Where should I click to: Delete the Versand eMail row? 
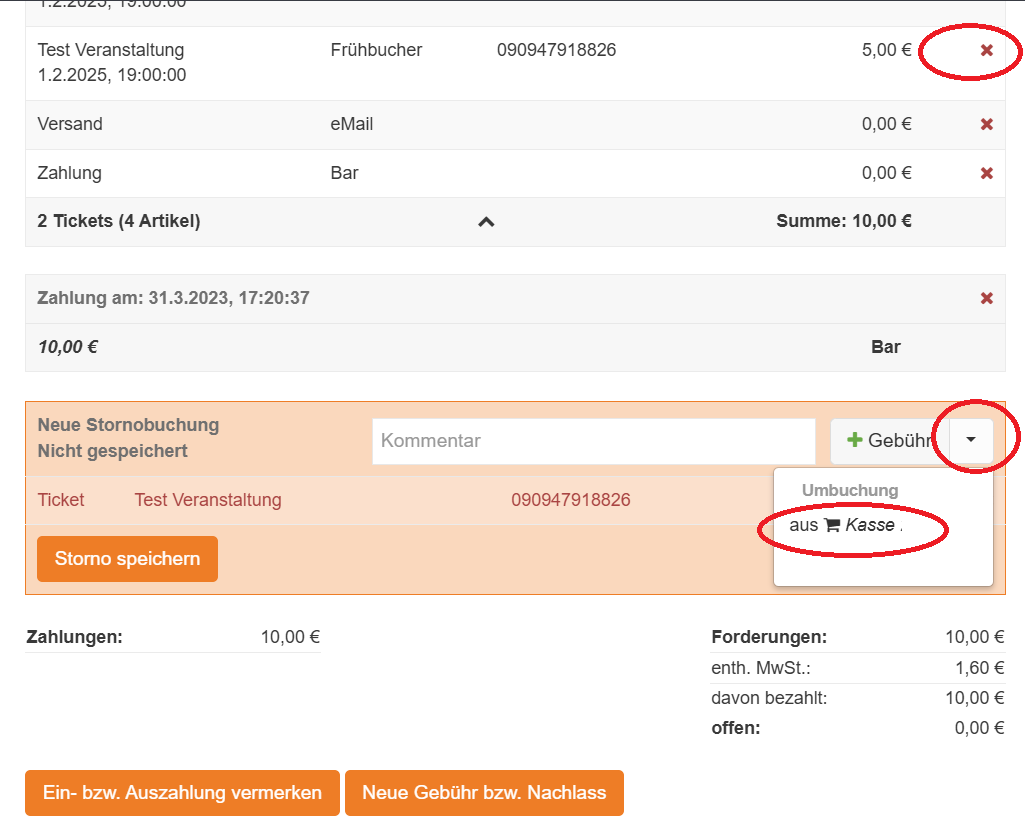coord(986,125)
